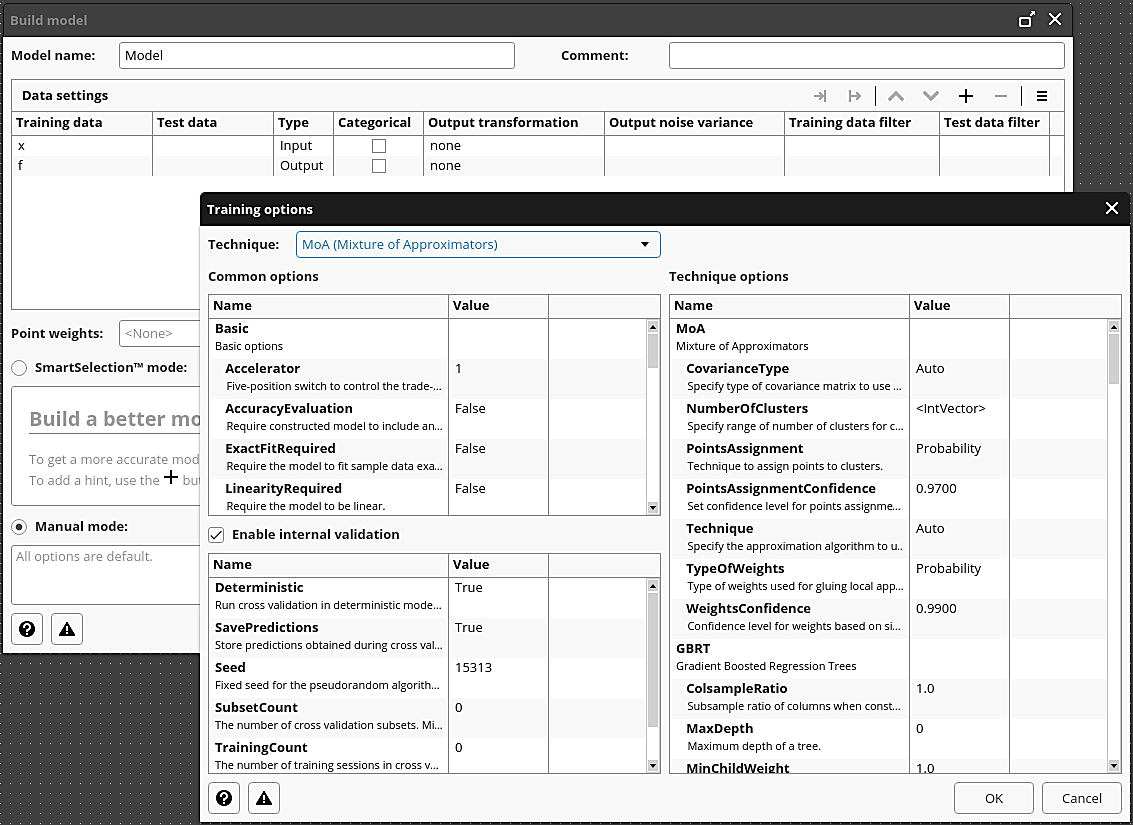The width and height of the screenshot is (1133, 825).
Task: Maximize the Build model window
Action: pyautogui.click(x=1026, y=20)
